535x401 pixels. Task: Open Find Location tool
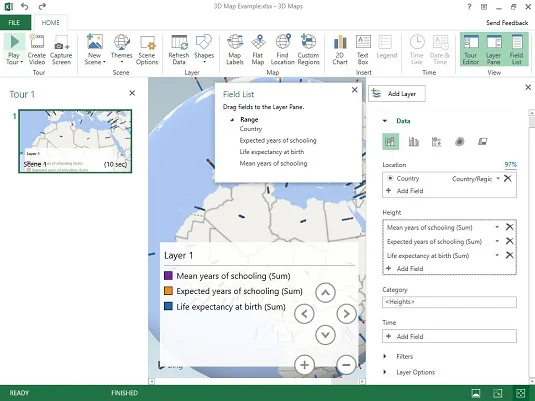point(283,49)
